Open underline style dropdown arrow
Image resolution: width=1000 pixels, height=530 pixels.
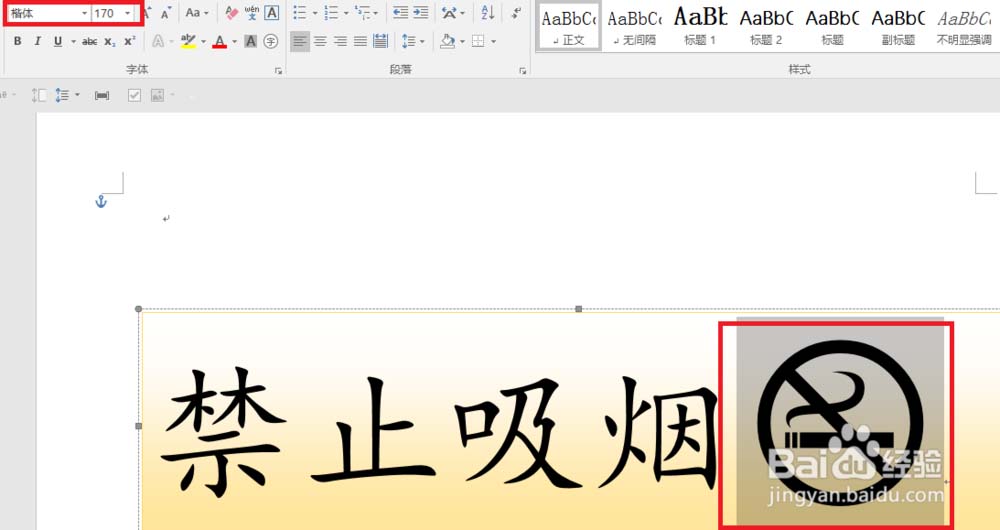pos(73,41)
